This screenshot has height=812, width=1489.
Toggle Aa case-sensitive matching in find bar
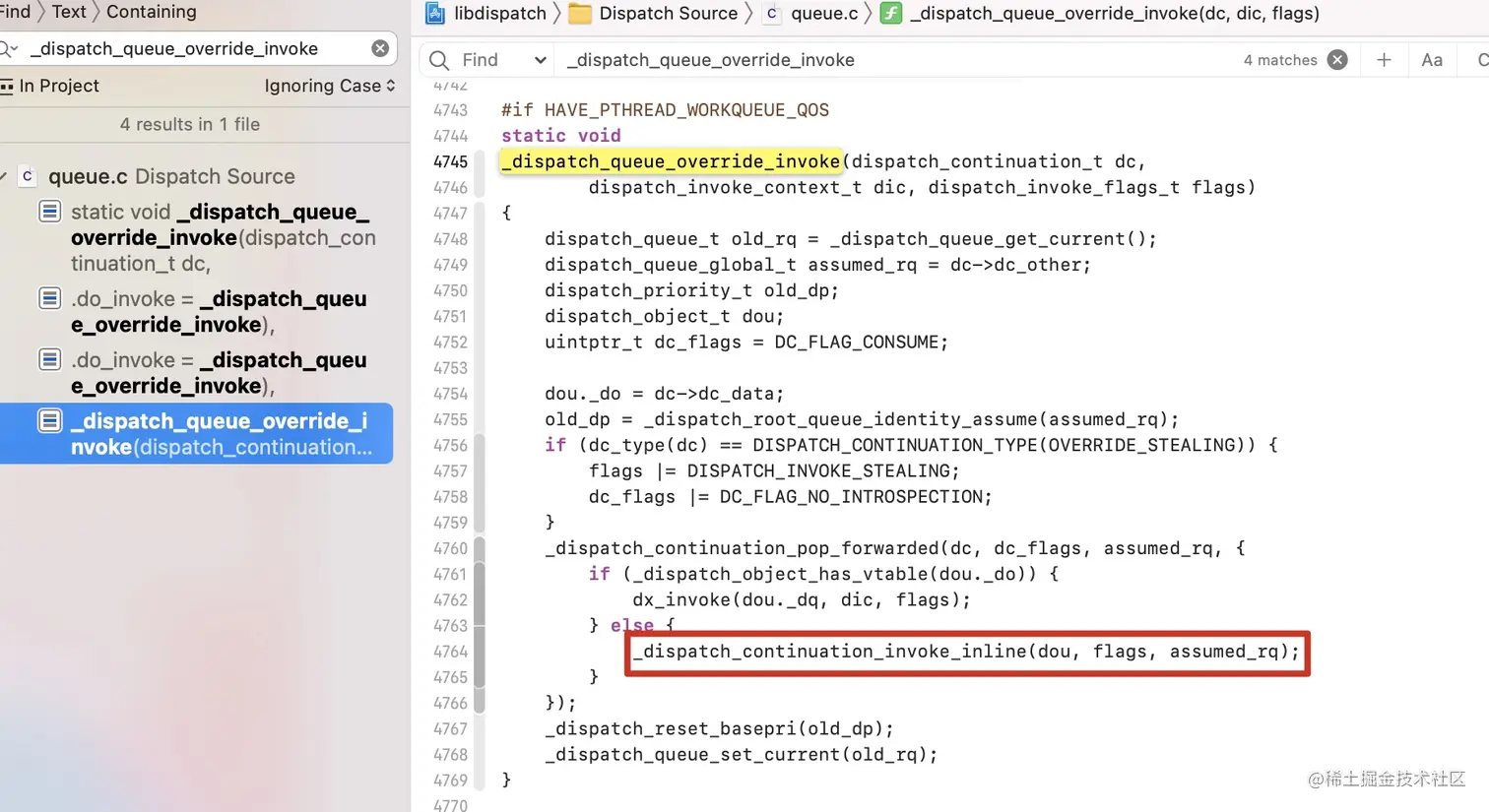click(1432, 60)
